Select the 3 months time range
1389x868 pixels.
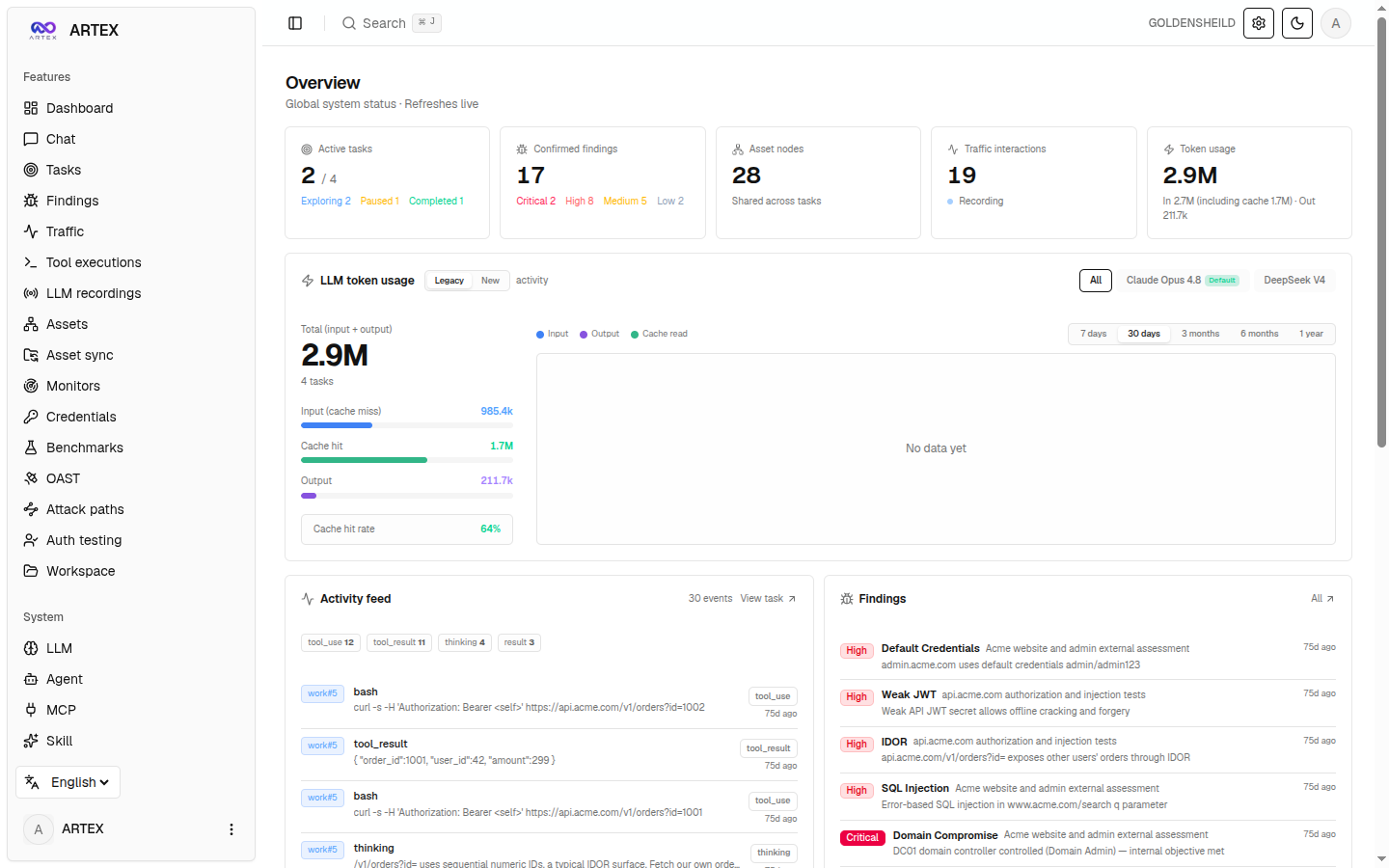(1201, 334)
